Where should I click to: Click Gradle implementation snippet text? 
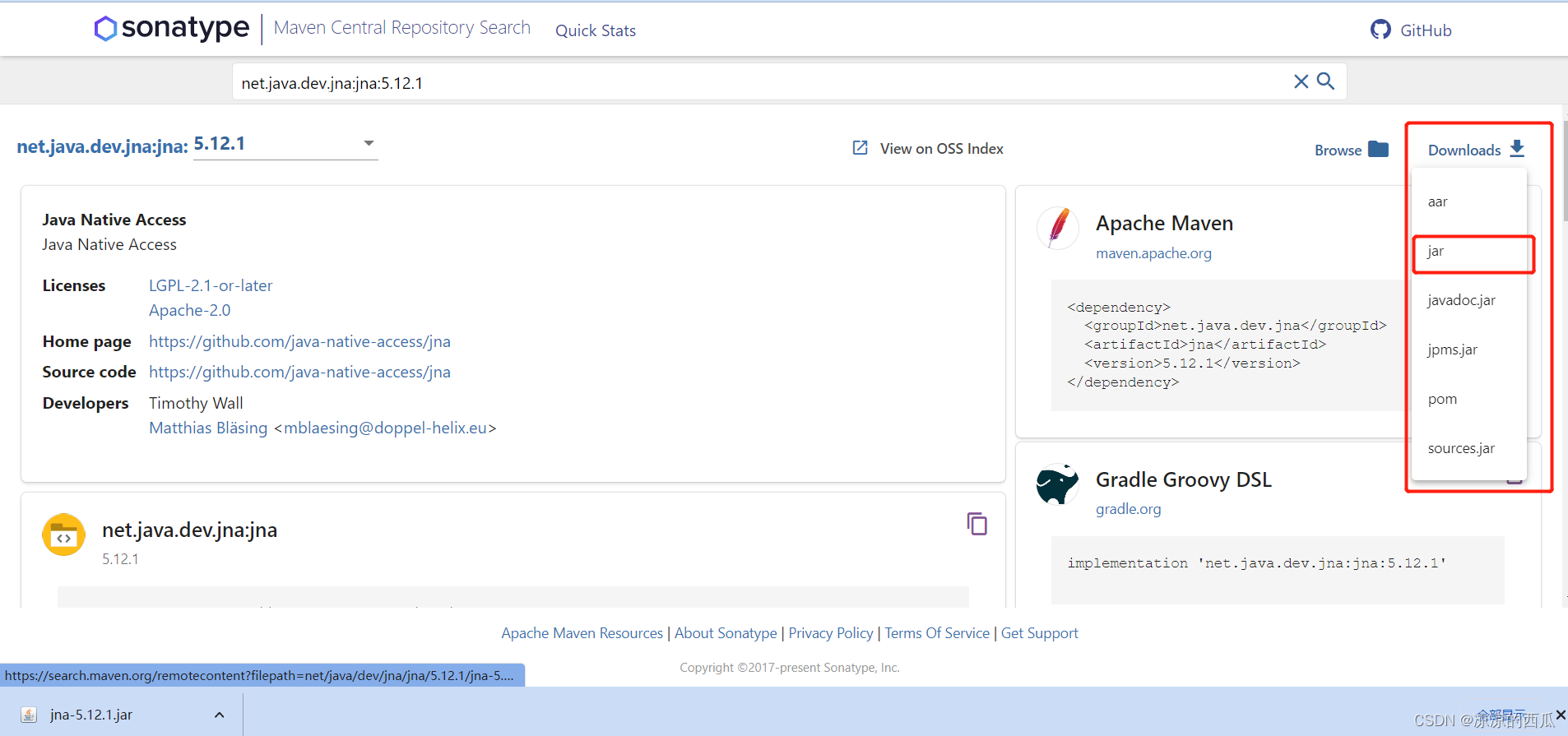point(1256,563)
